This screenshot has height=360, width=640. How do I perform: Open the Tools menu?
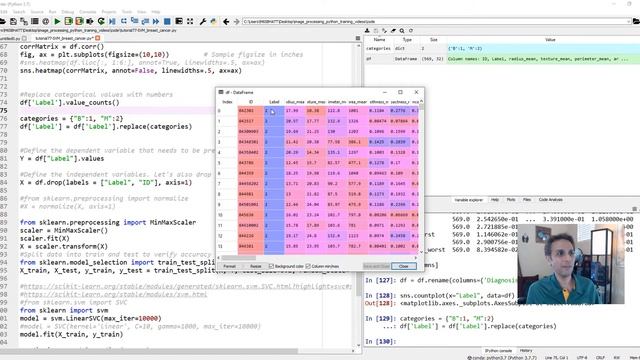(x=127, y=12)
